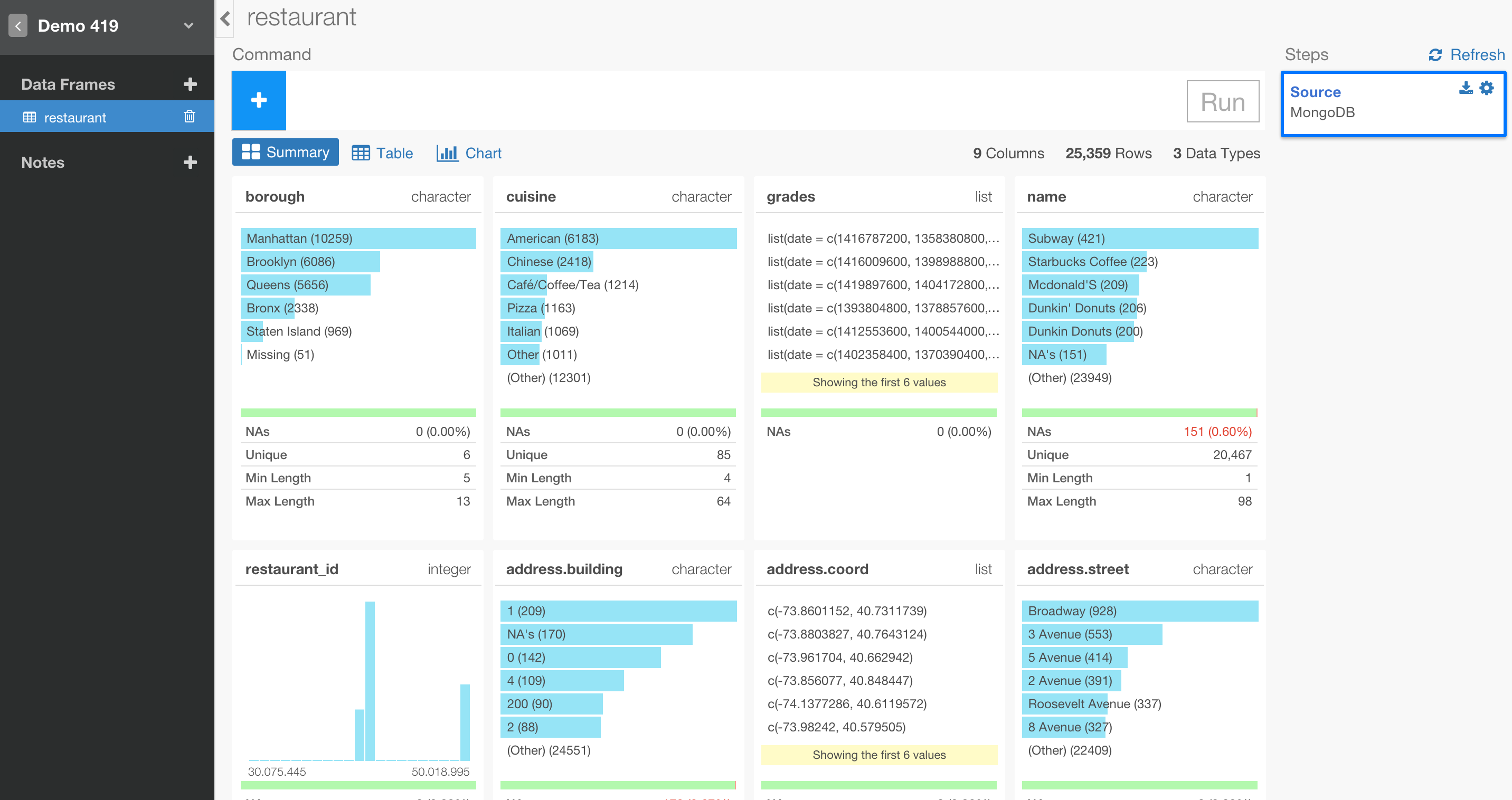This screenshot has height=800, width=1512.
Task: Export data via Source download icon
Action: tap(1466, 88)
